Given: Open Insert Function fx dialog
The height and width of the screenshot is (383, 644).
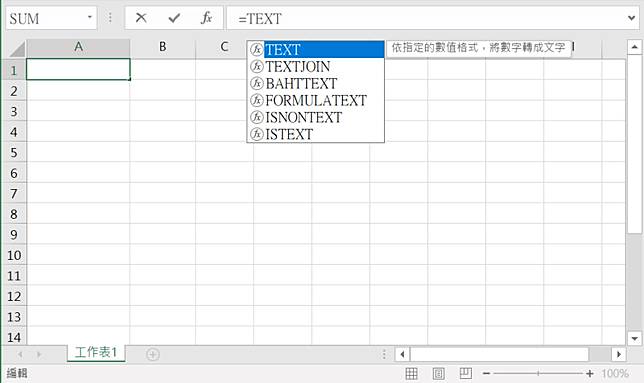Looking at the screenshot, I should [206, 18].
